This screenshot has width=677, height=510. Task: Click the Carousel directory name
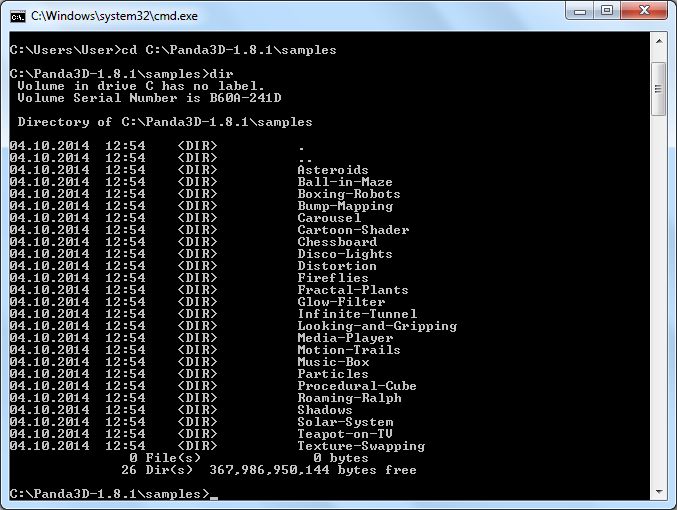pyautogui.click(x=329, y=218)
